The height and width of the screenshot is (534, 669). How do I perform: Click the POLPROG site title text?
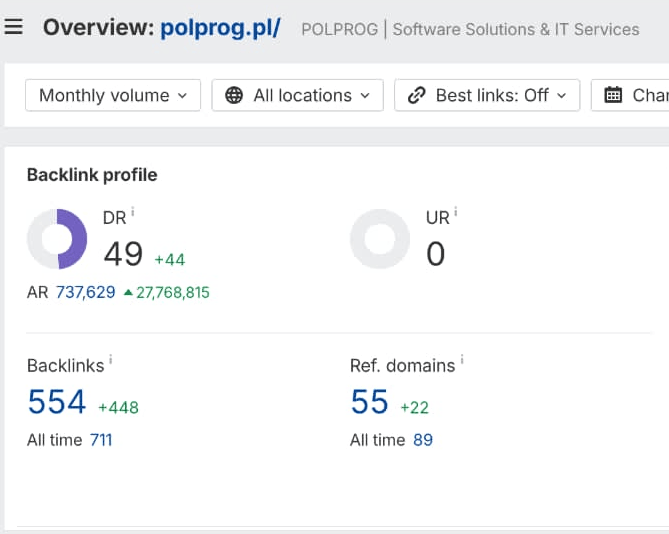(x=470, y=29)
